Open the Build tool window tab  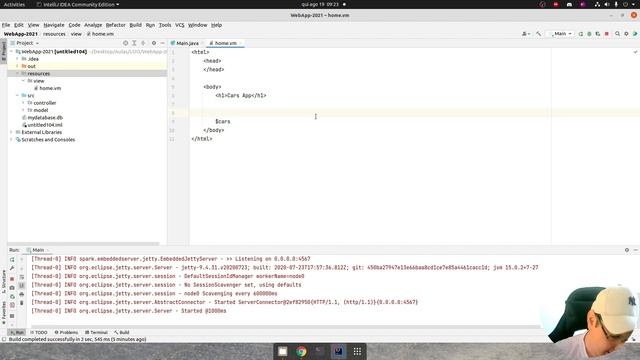pos(122,332)
